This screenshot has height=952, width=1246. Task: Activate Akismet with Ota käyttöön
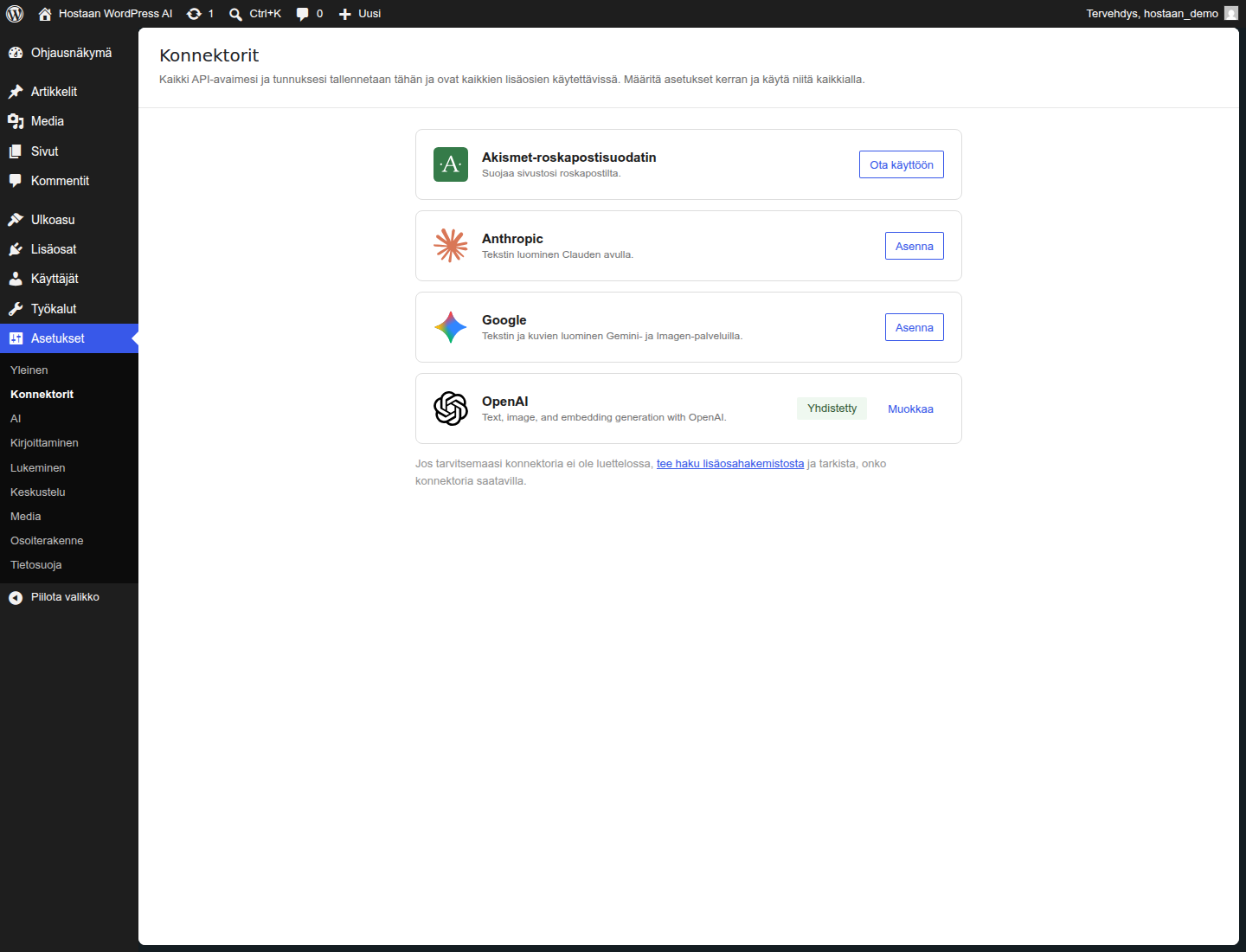(902, 164)
